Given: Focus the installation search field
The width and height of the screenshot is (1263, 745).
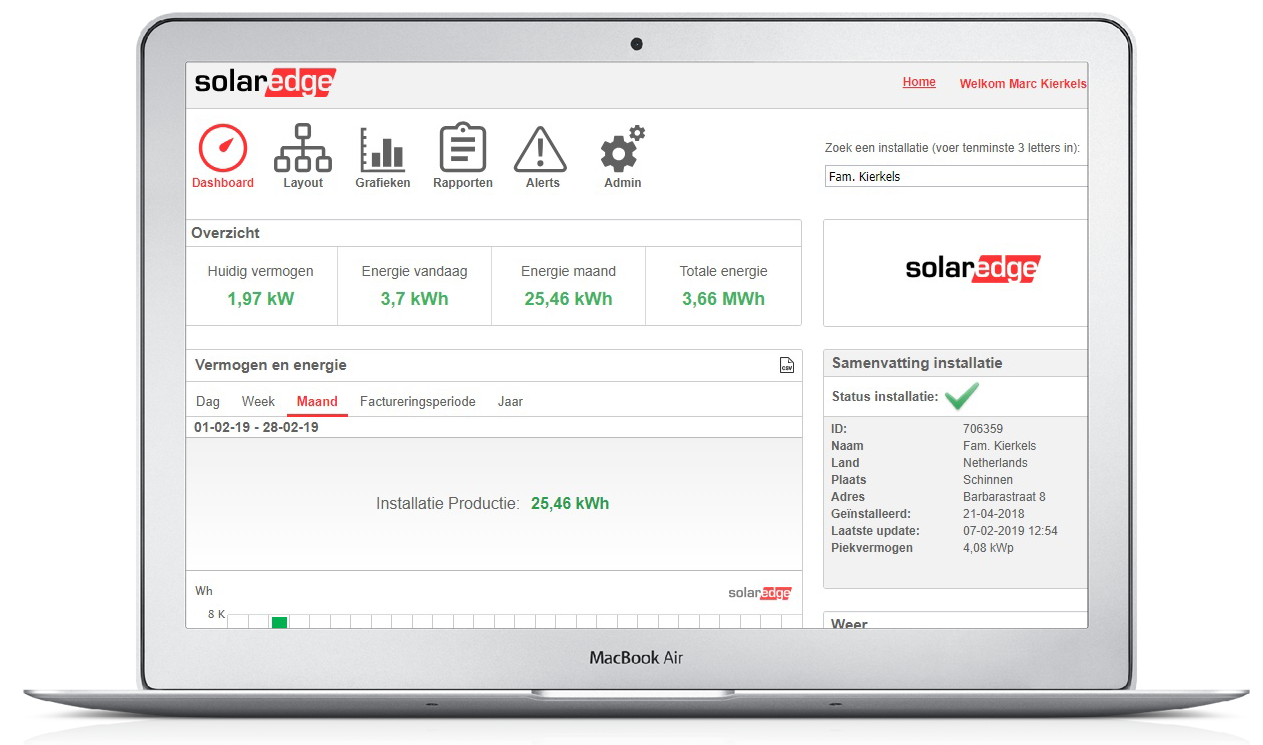Looking at the screenshot, I should pyautogui.click(x=955, y=177).
